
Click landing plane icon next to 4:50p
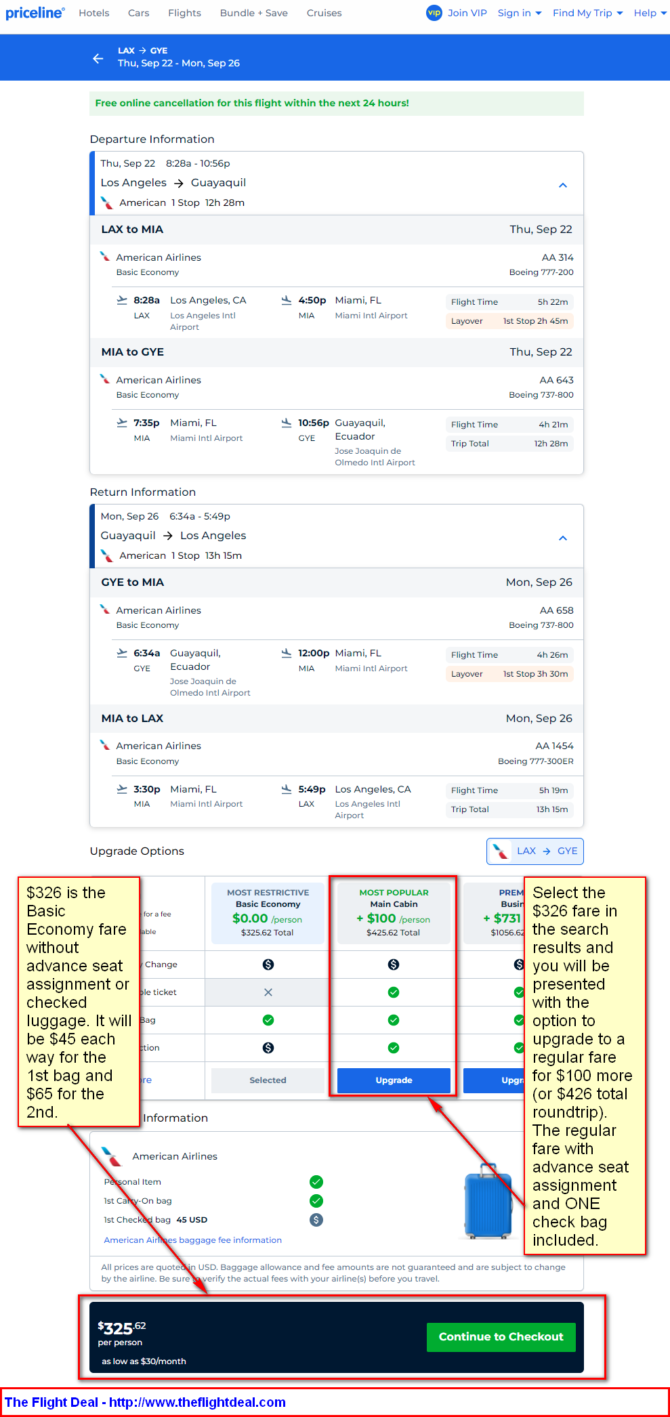pos(286,300)
